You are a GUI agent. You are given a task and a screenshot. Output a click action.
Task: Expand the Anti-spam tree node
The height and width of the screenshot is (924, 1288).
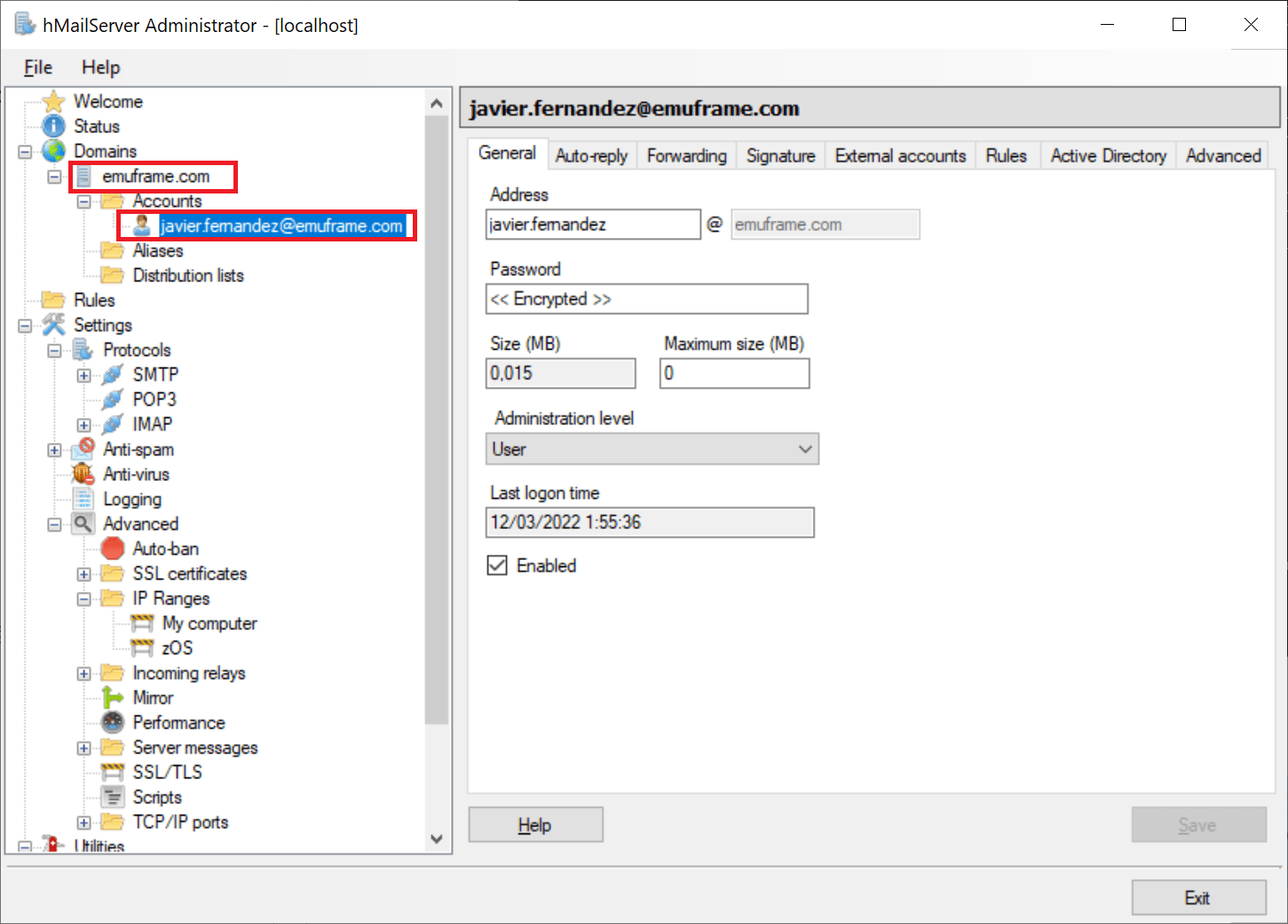[54, 450]
